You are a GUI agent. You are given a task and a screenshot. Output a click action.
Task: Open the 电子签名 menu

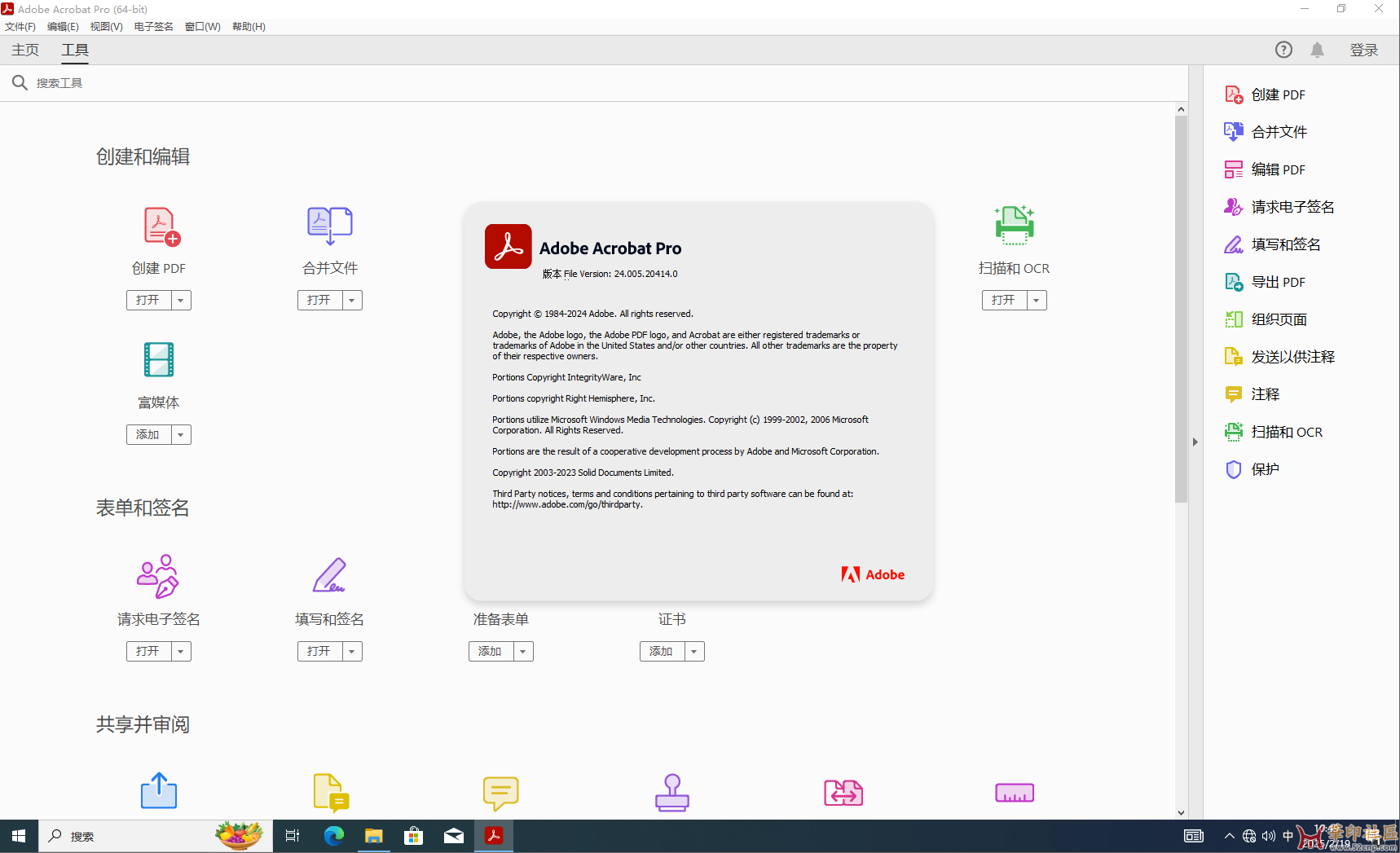coord(153,26)
